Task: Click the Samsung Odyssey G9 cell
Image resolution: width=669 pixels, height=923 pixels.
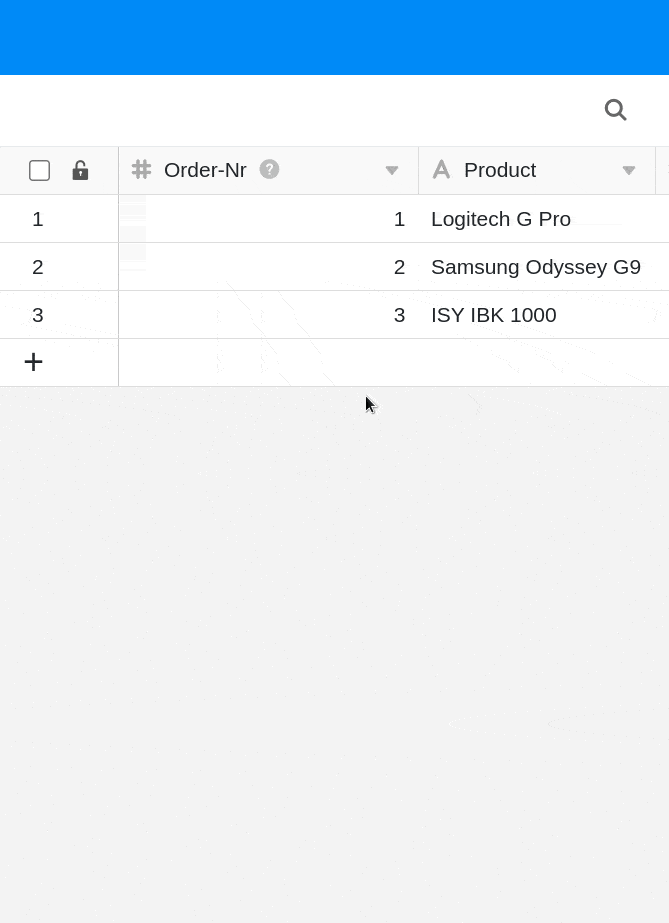Action: click(536, 267)
